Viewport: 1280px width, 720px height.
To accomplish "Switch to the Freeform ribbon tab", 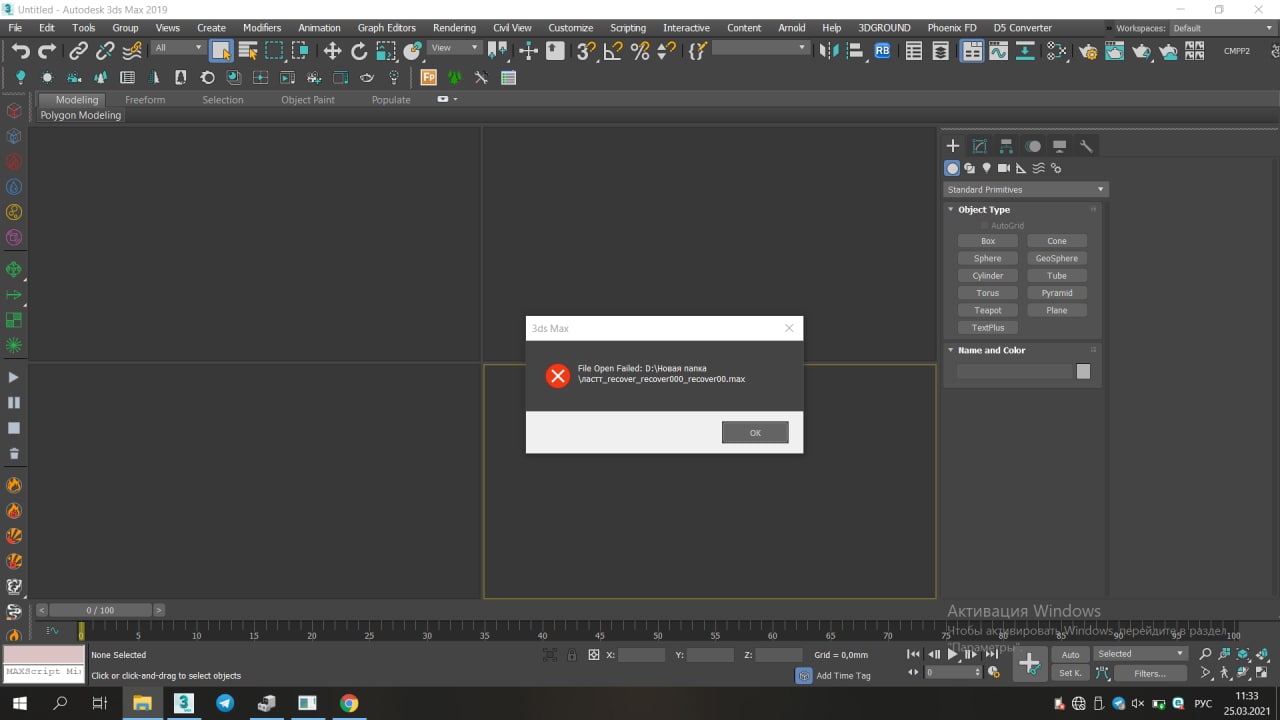I will coord(145,100).
